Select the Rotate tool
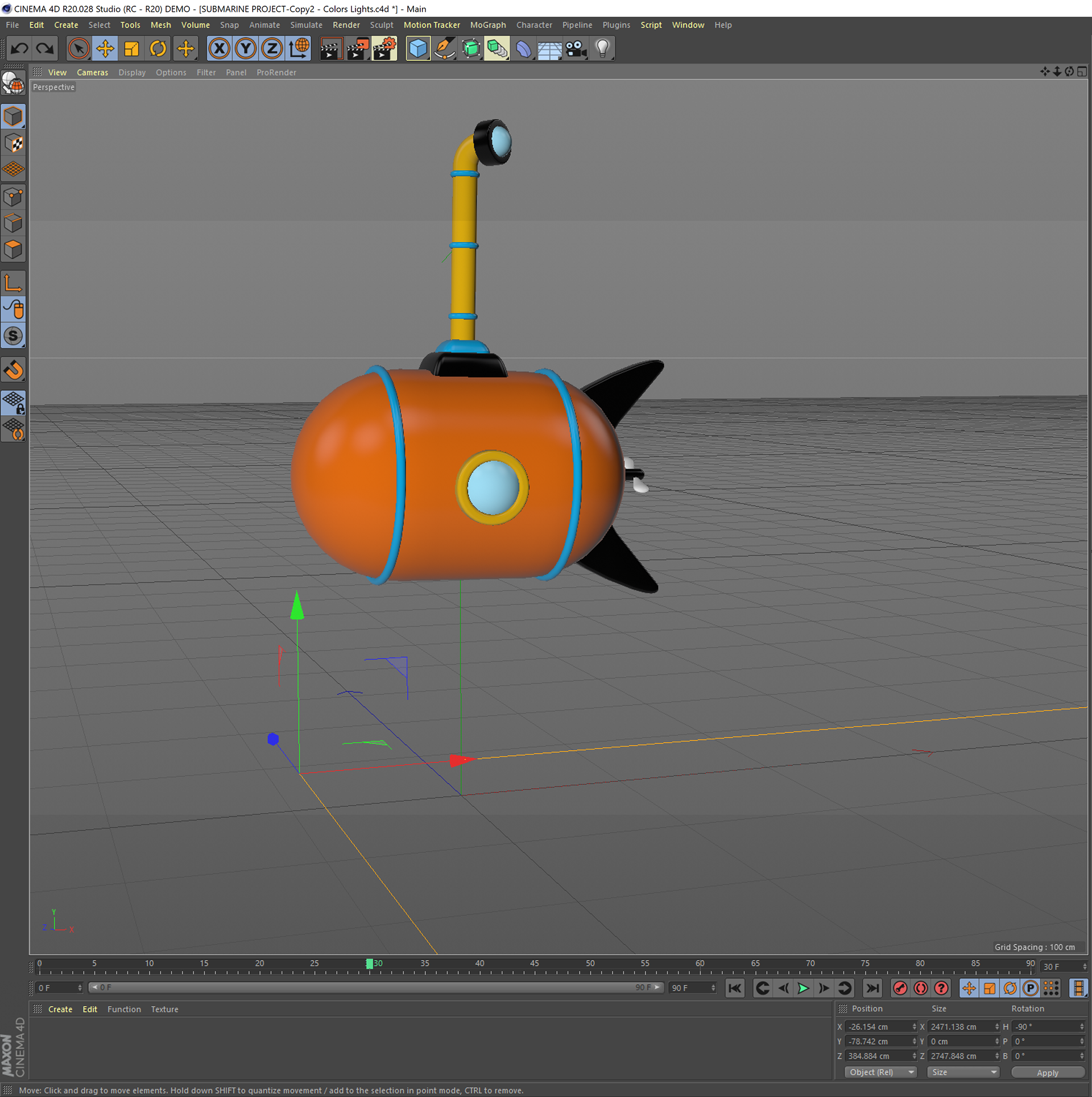 pos(158,49)
